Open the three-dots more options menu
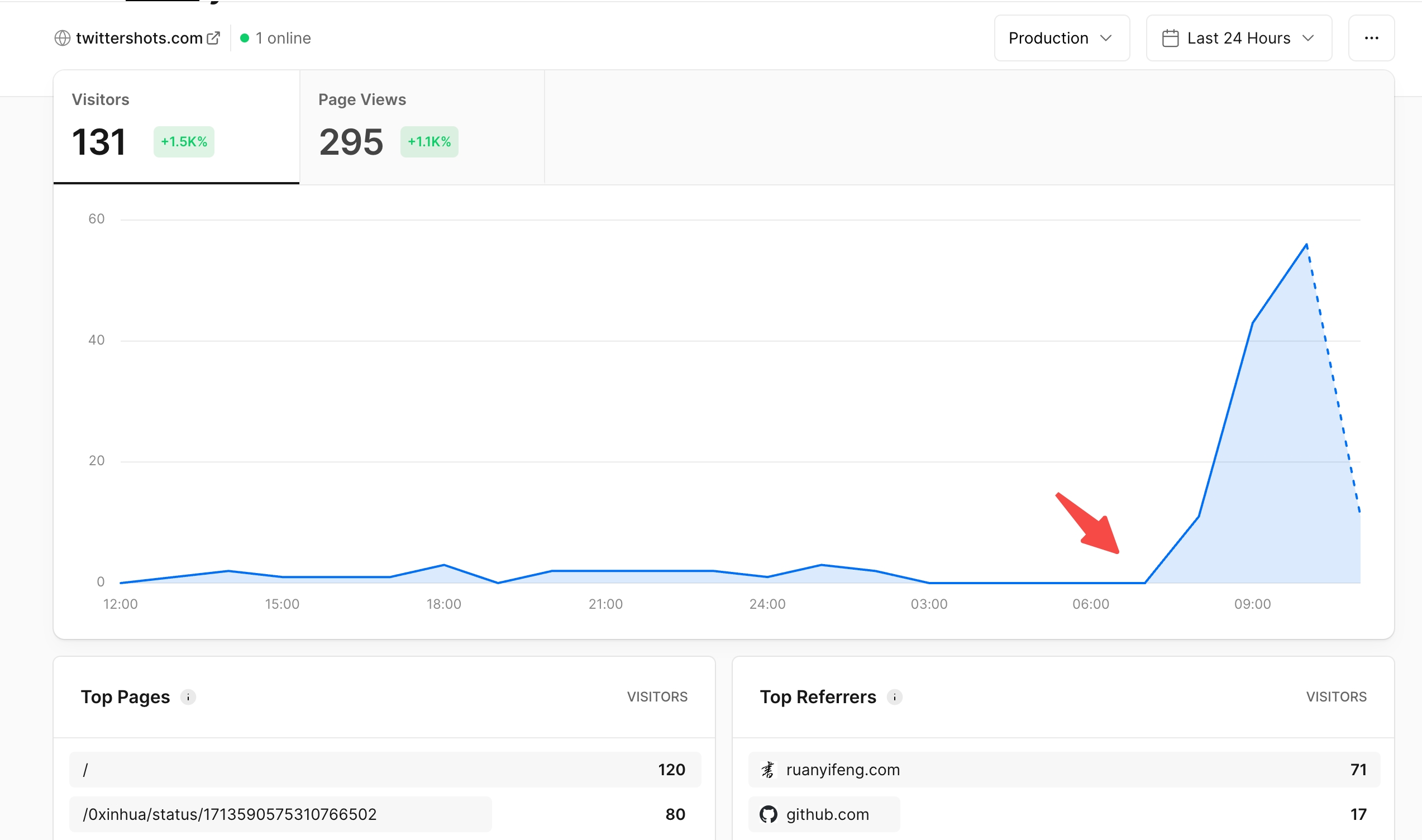 (1371, 38)
